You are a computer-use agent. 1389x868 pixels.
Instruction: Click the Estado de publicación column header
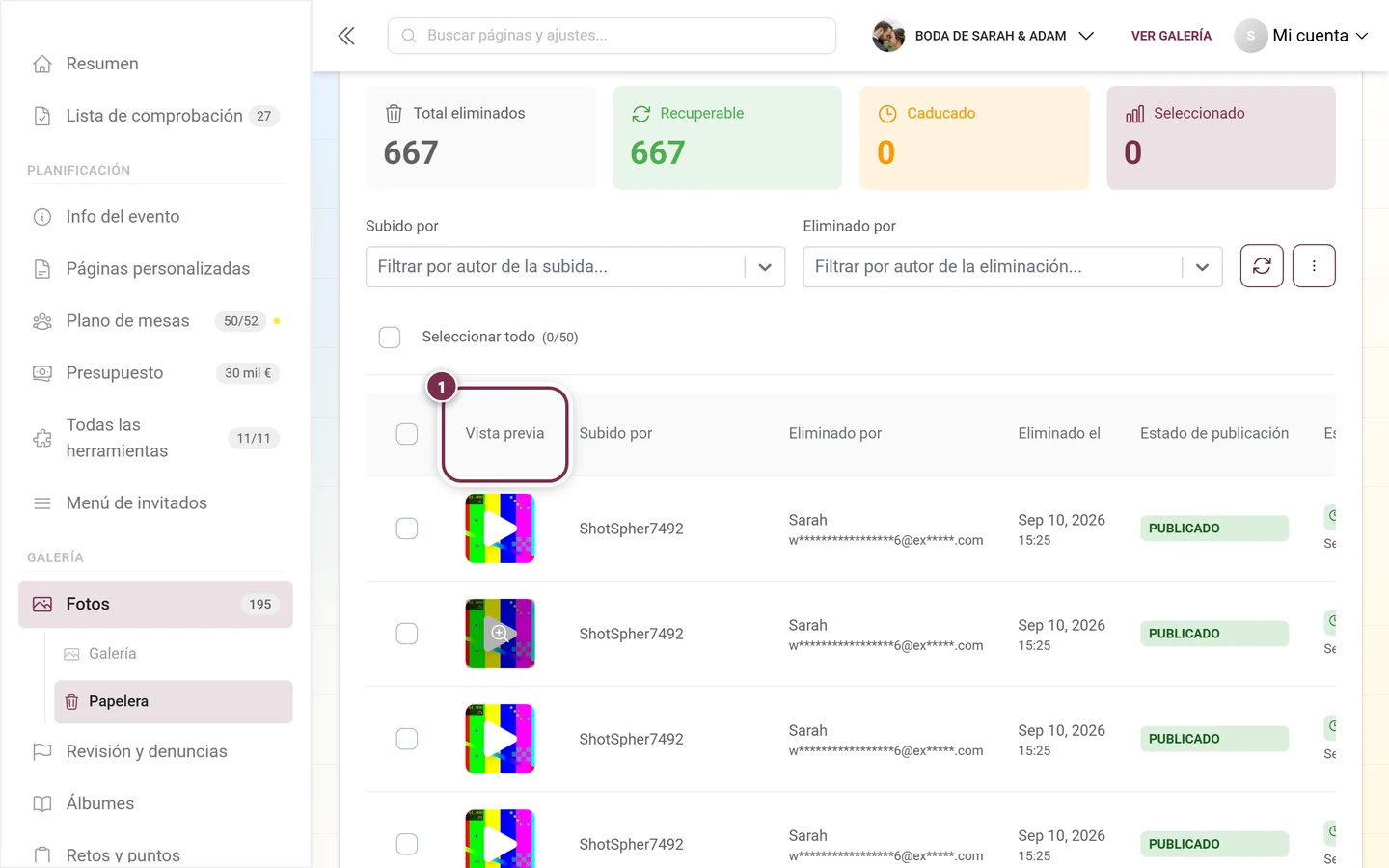tap(1214, 434)
